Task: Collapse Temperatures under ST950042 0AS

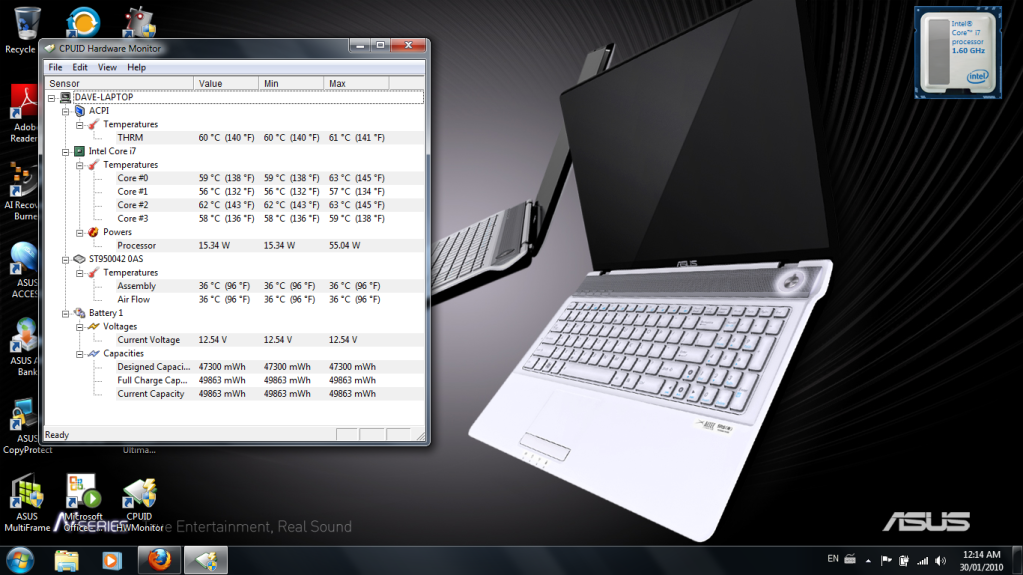Action: (x=80, y=273)
